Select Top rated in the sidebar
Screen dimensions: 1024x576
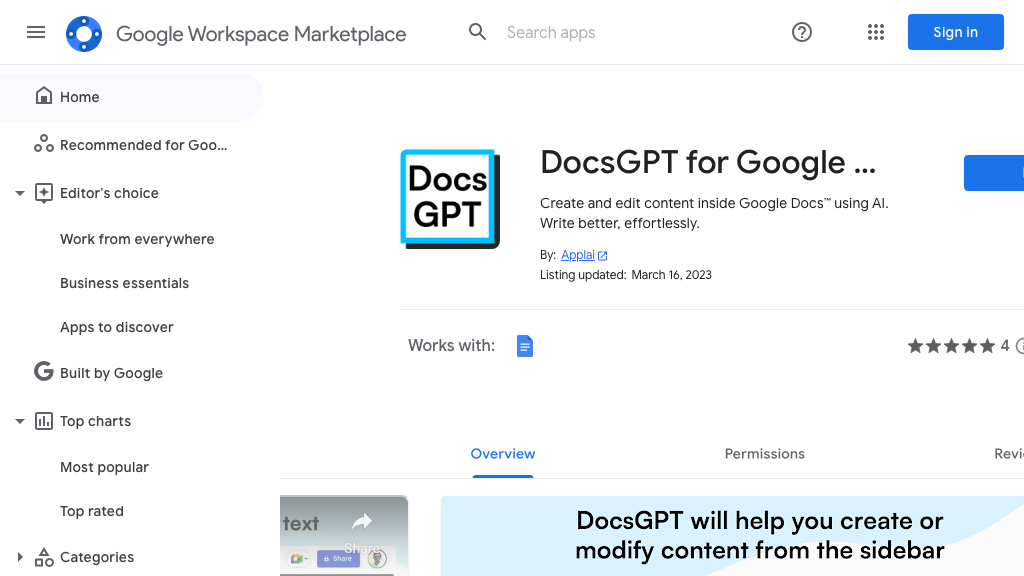click(92, 511)
